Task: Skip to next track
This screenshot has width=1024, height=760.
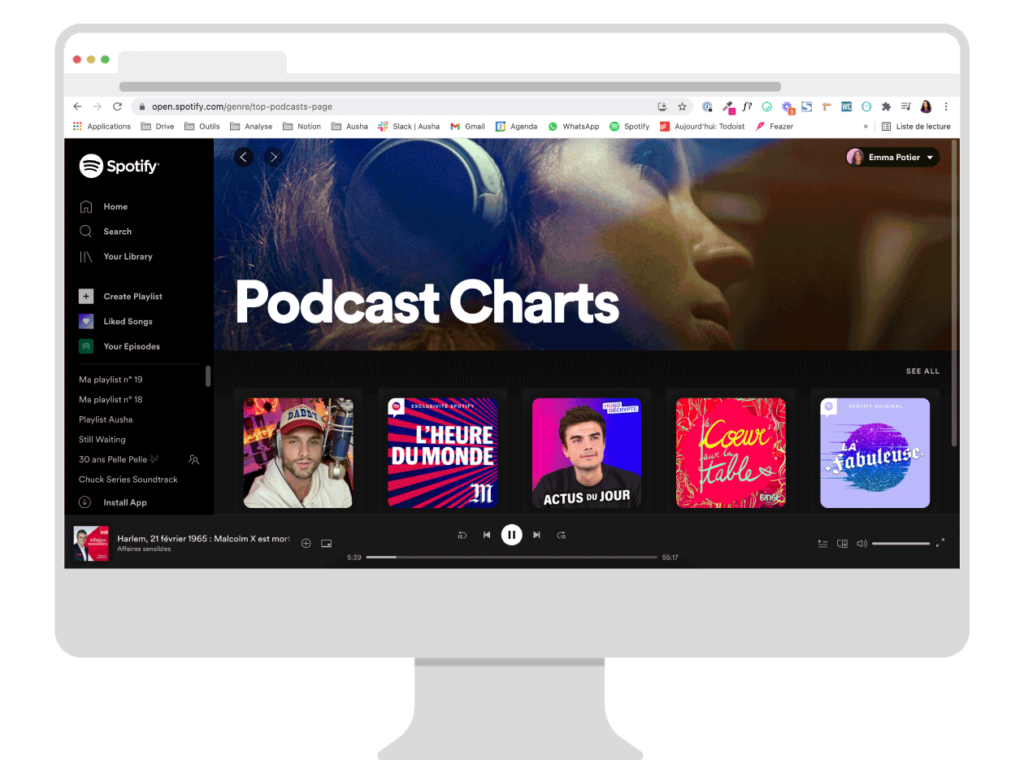Action: tap(537, 535)
